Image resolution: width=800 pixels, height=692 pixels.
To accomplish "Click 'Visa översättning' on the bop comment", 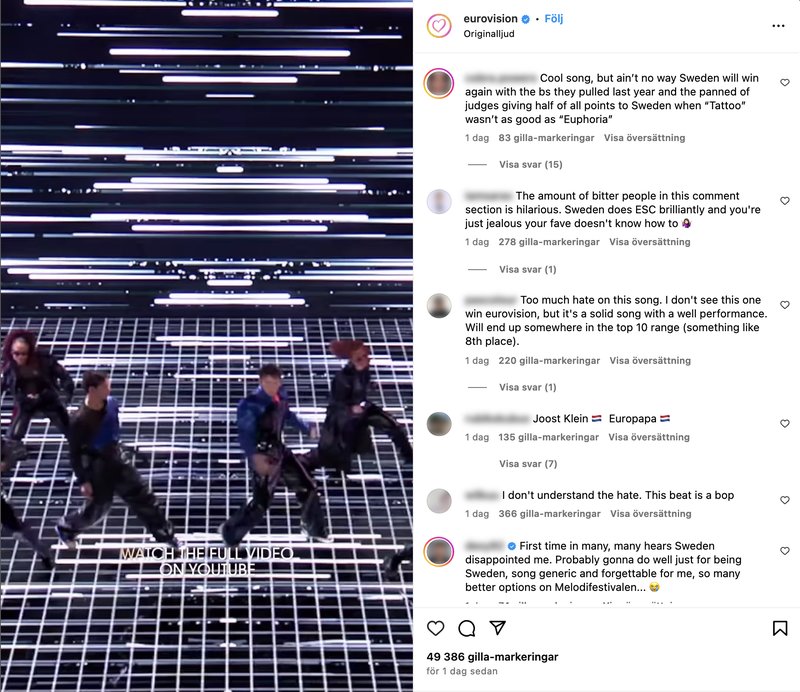I will 651,514.
